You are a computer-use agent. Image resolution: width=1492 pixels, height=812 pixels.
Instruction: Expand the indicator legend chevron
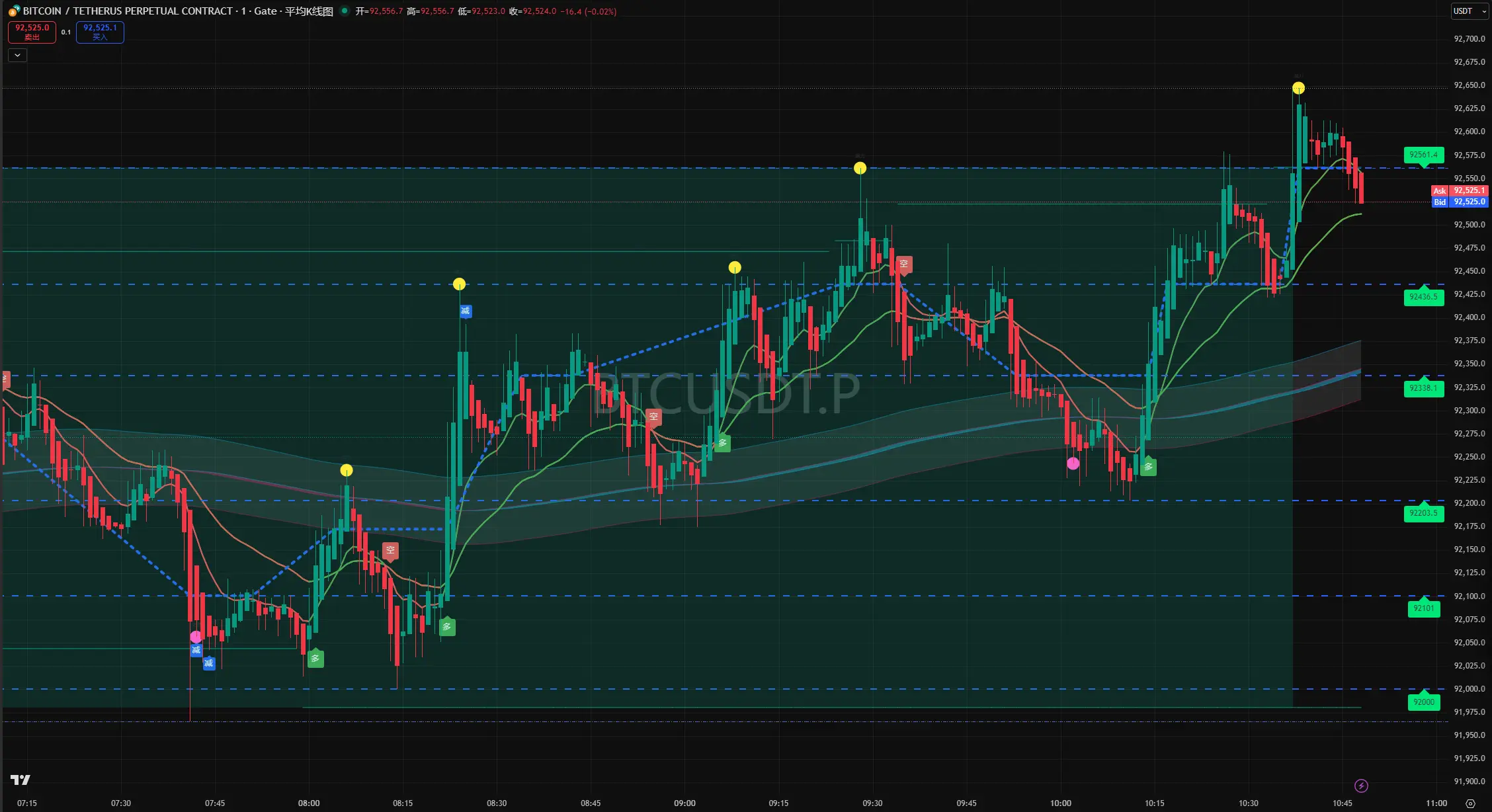[17, 56]
